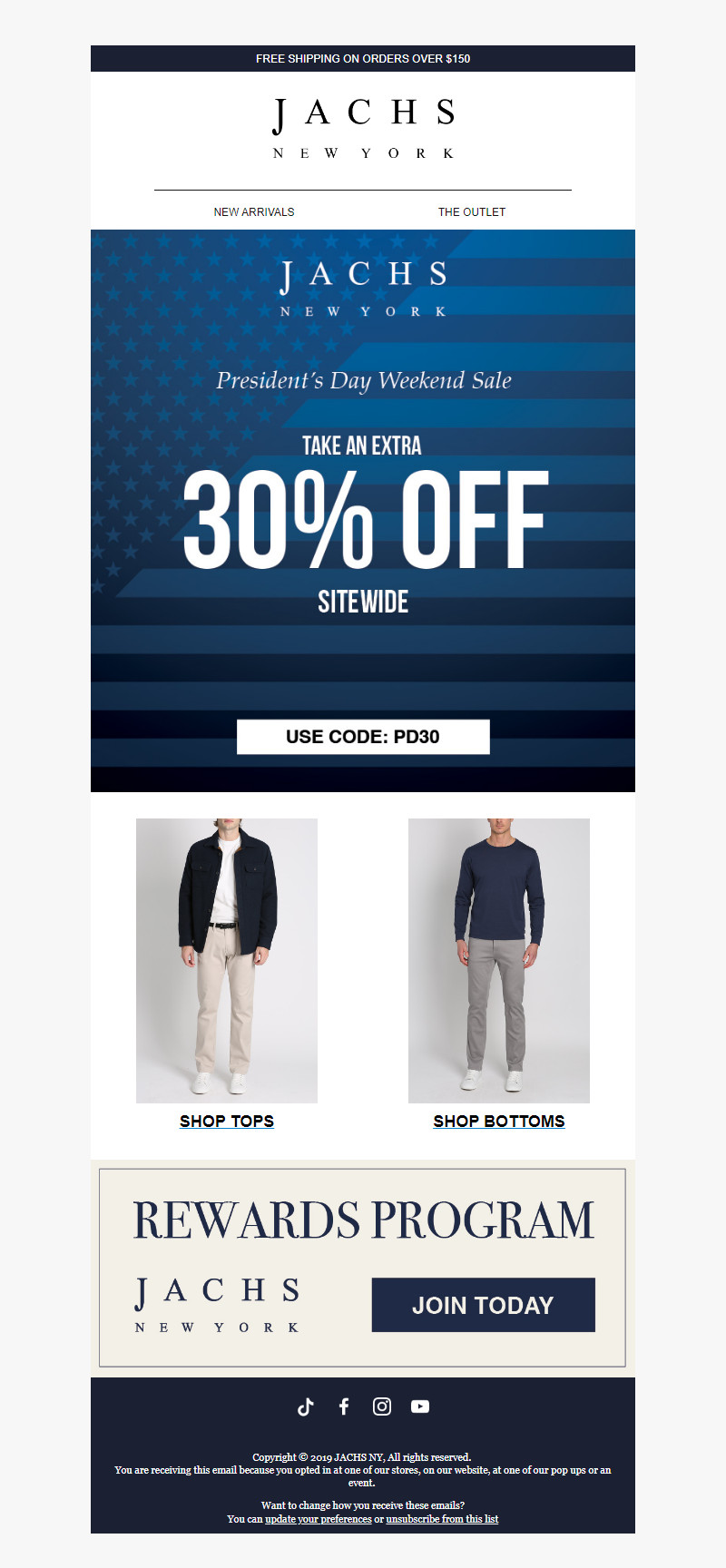This screenshot has width=726, height=1568.
Task: Click the JACHS logo in Rewards banner
Action: coord(217,1305)
